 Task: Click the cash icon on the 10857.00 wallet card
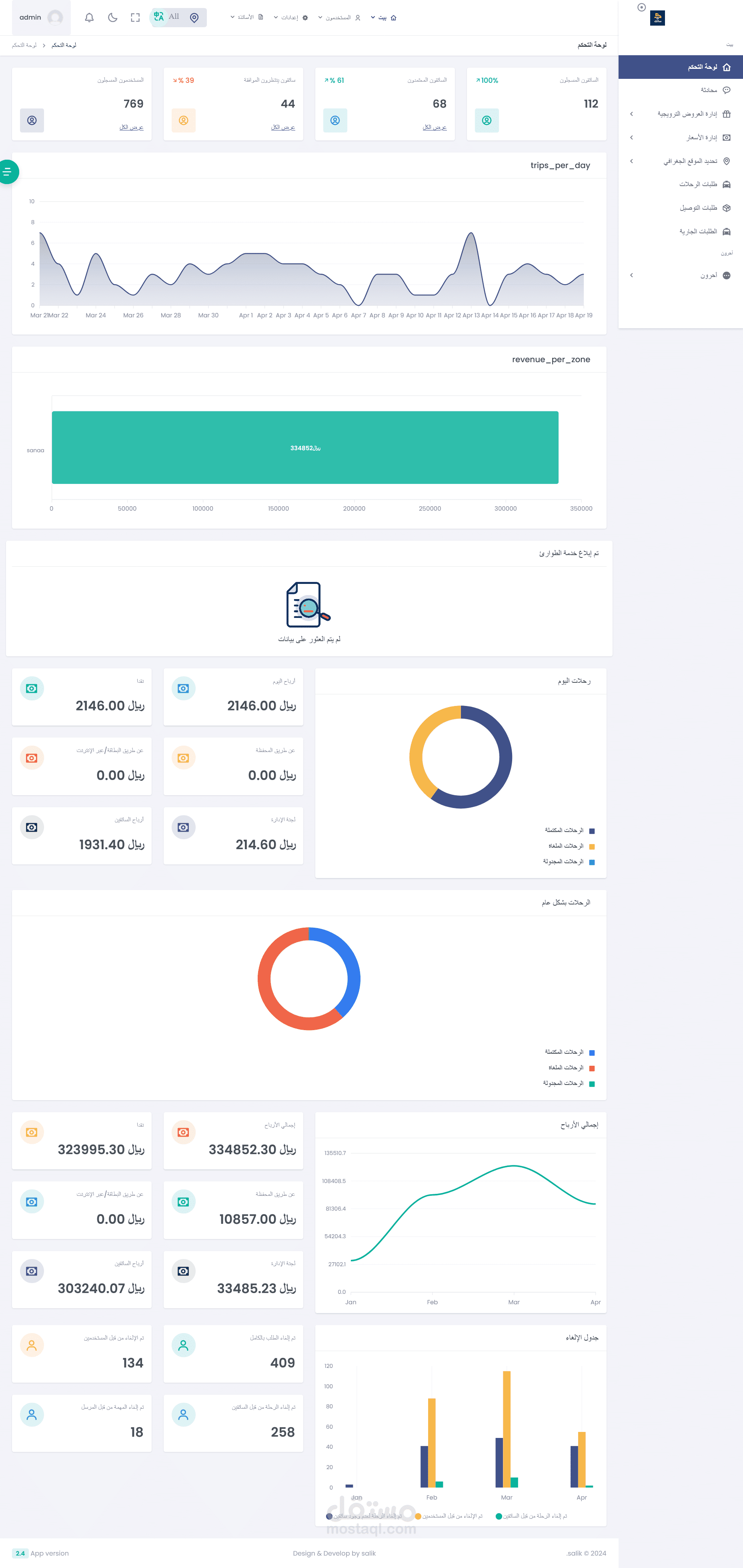[x=183, y=1201]
